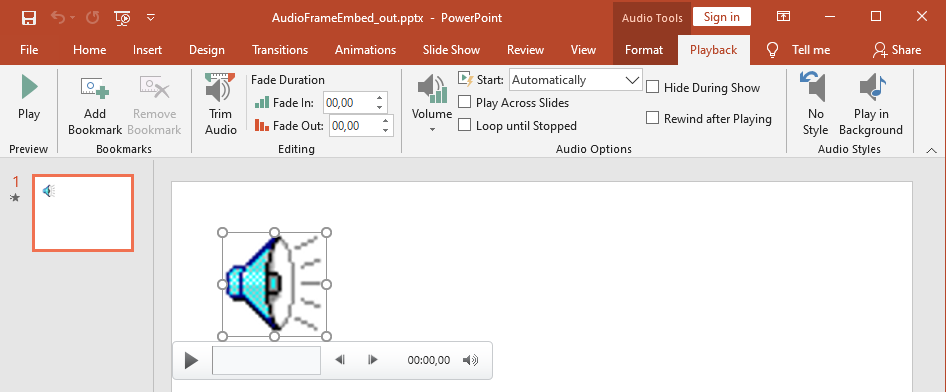The image size is (946, 392).
Task: Click the Tell me lightbulb search
Action: pos(798,50)
